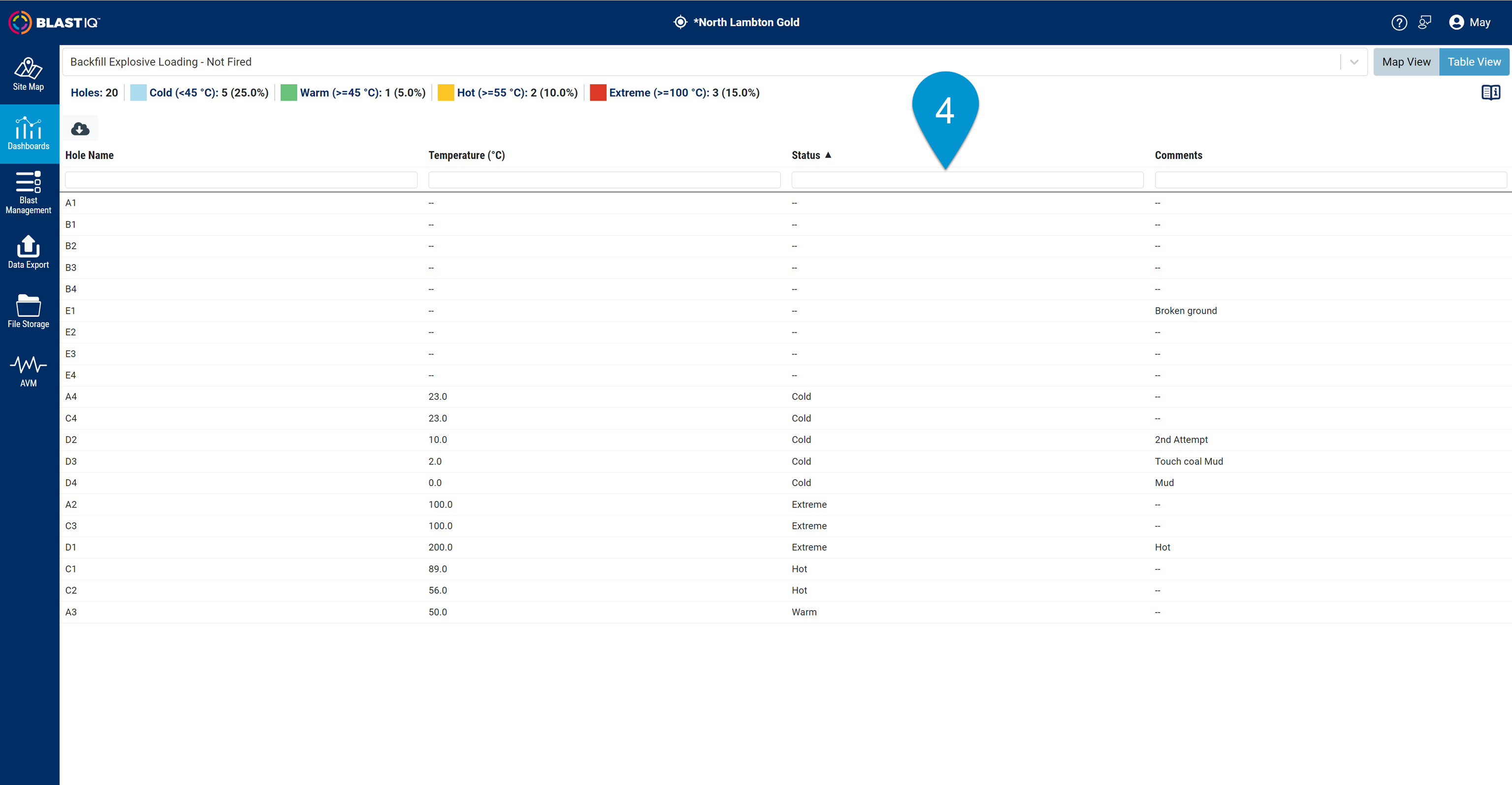Viewport: 1512px width, 785px height.
Task: Select hole row B1
Action: (x=785, y=225)
